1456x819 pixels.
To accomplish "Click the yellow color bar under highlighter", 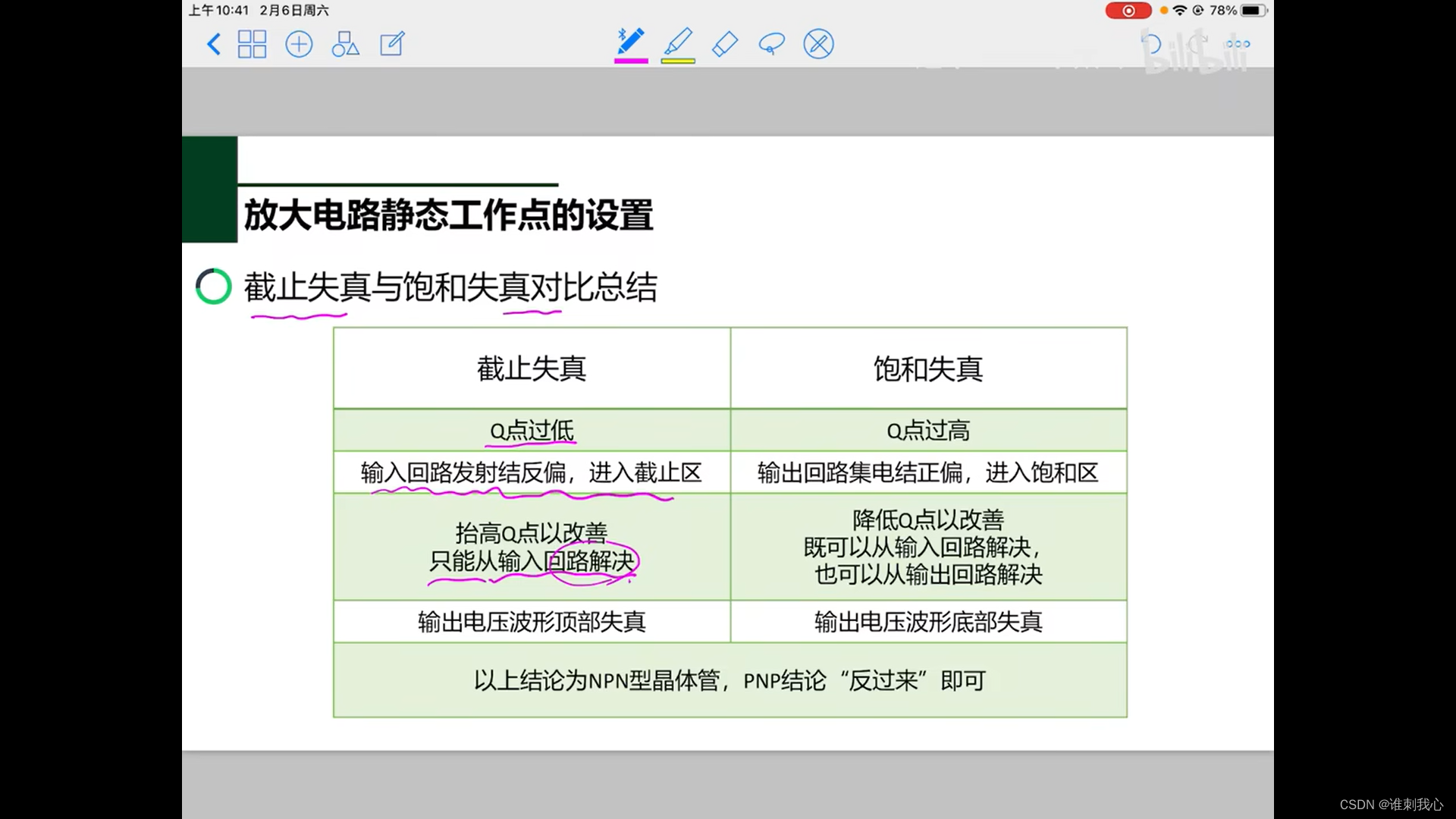I will [678, 61].
